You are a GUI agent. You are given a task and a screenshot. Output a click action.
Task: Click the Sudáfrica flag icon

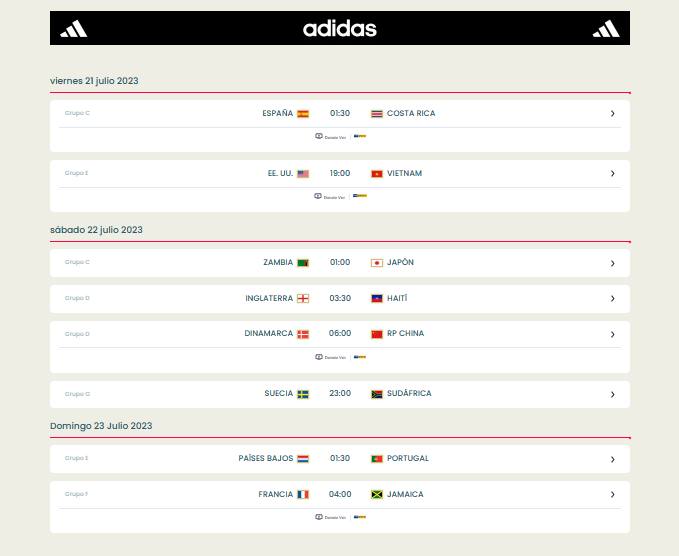point(377,394)
